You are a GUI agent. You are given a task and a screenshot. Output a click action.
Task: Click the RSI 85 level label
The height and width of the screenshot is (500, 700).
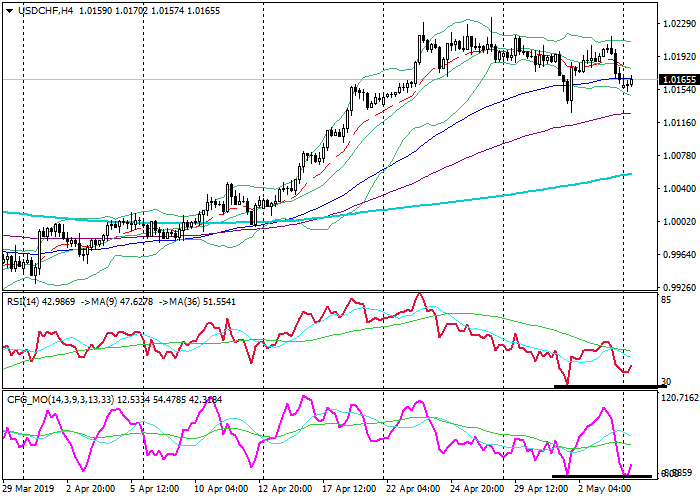point(666,299)
